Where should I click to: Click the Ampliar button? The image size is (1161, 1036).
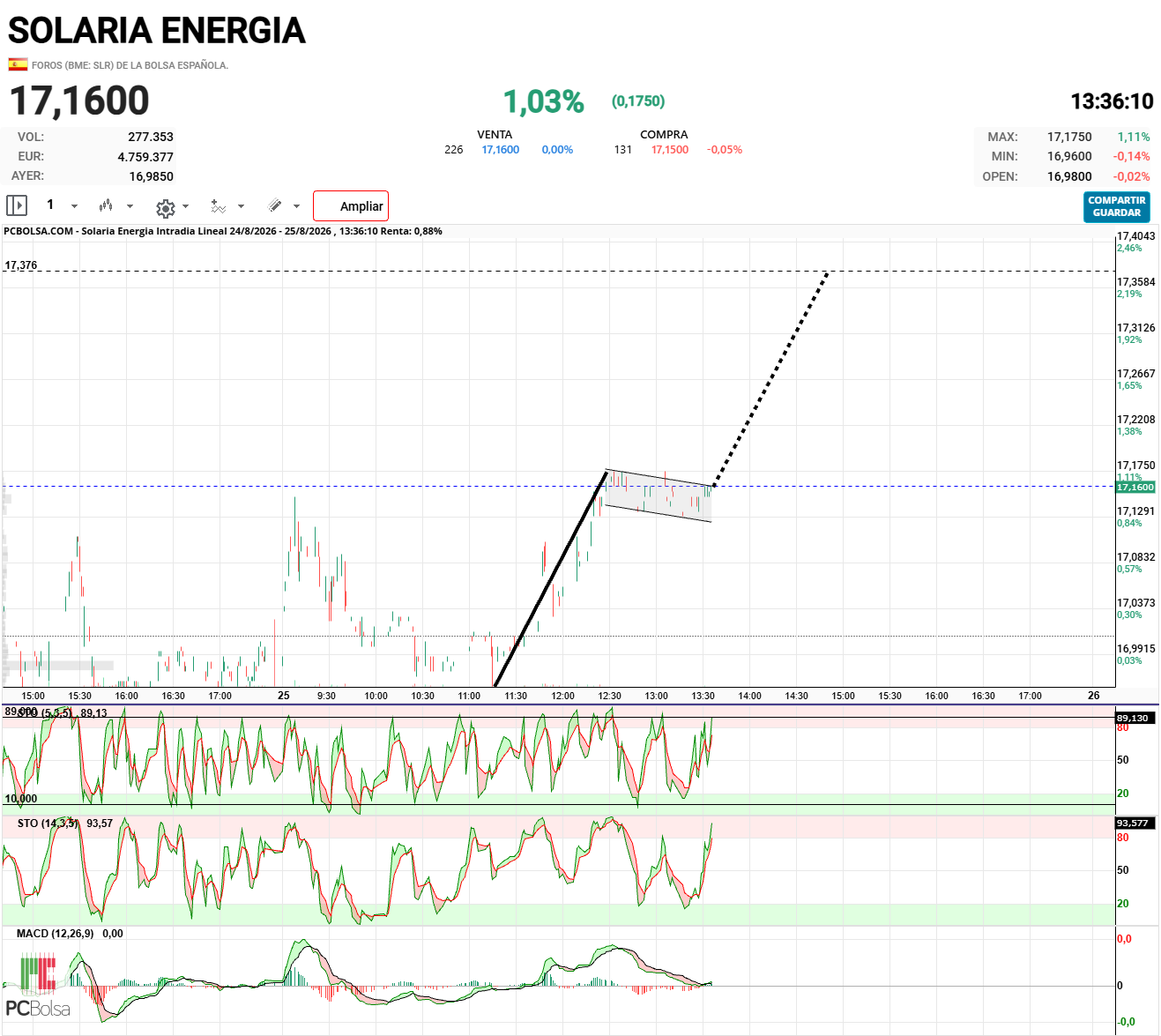pos(351,206)
